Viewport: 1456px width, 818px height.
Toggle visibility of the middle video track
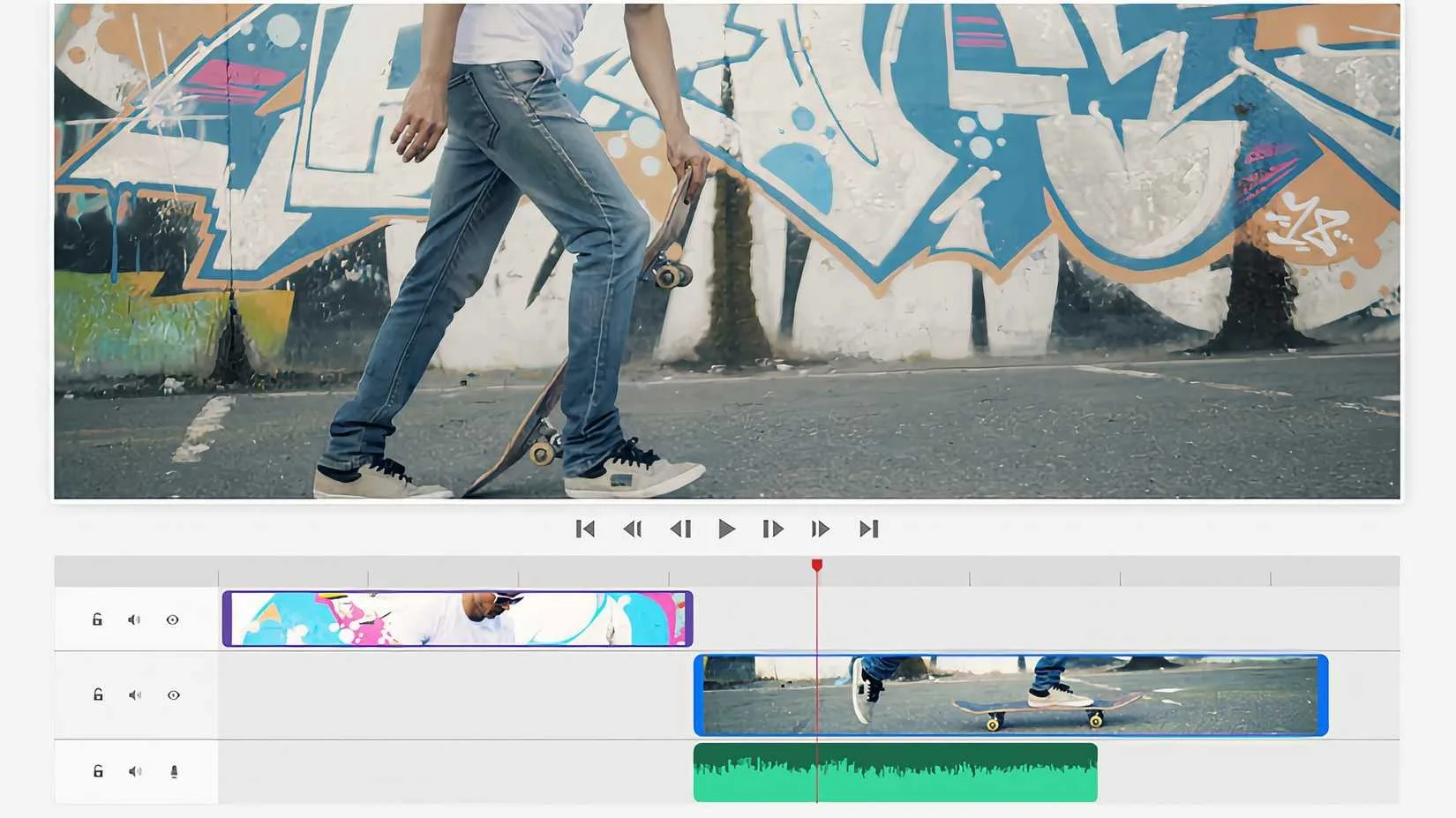pyautogui.click(x=173, y=695)
